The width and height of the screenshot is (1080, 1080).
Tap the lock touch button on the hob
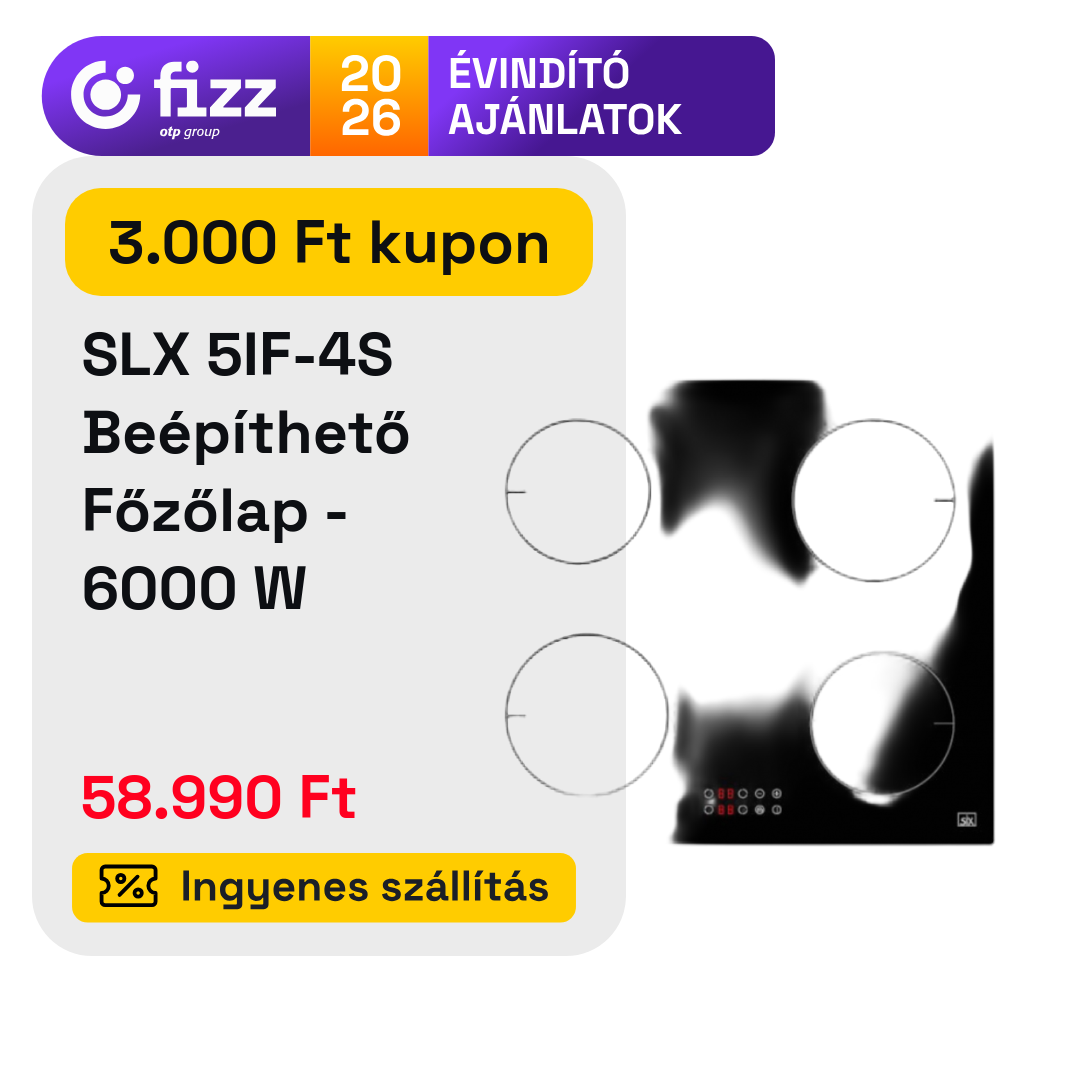coord(760,809)
